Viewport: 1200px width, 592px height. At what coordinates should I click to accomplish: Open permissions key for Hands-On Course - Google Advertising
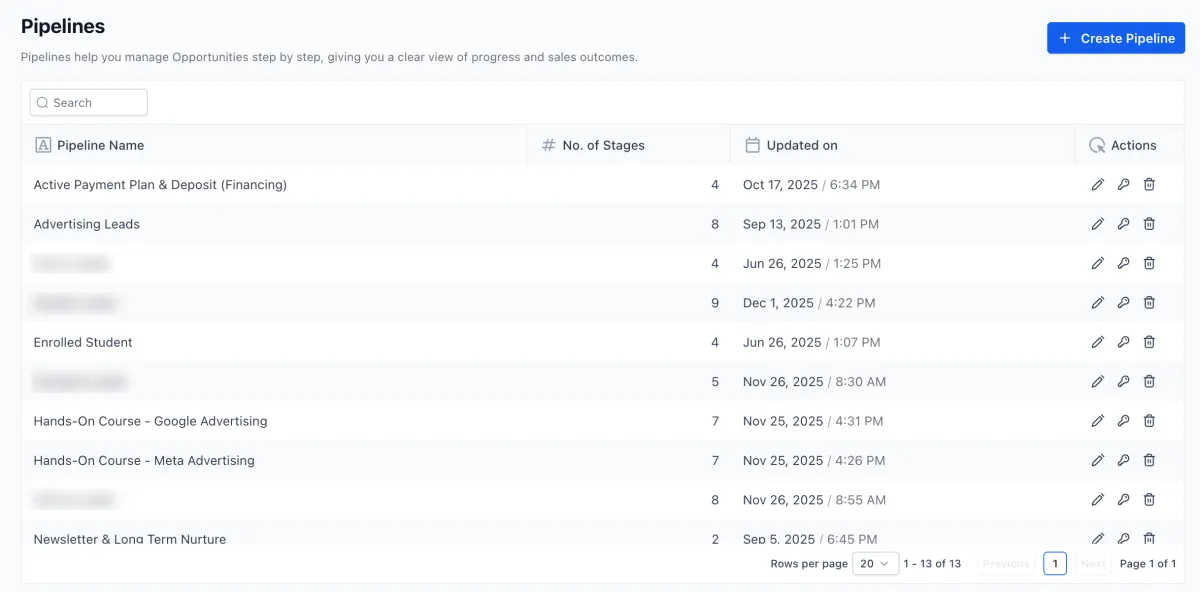(1123, 421)
